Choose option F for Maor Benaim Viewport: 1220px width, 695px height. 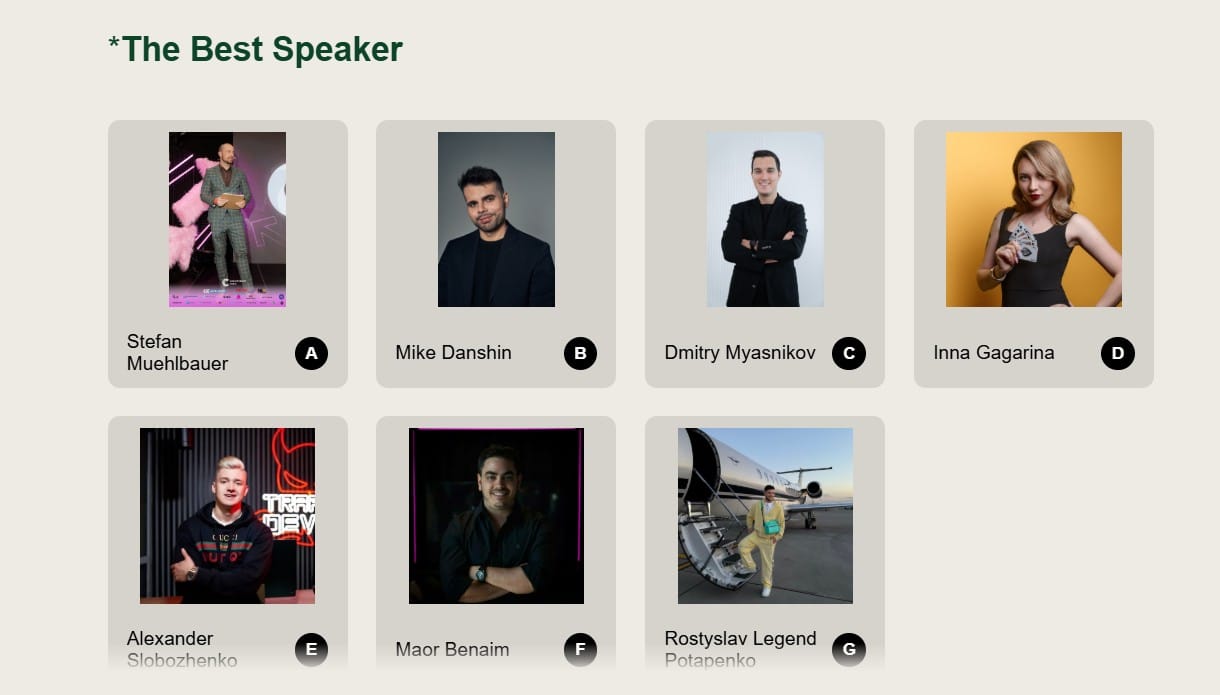580,650
